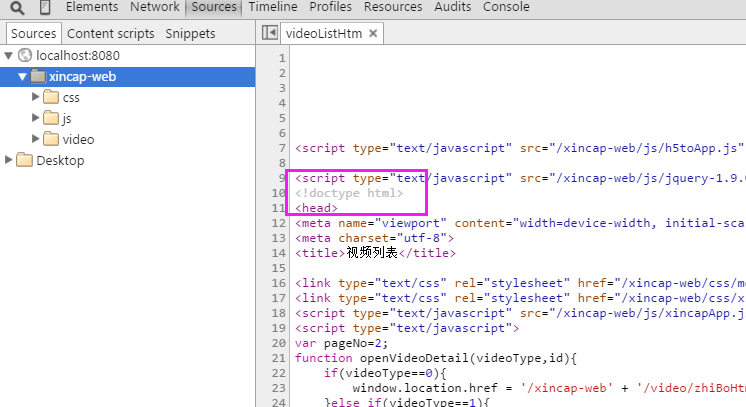Switch to Content scripts sub-tab
746x407 pixels.
[x=110, y=34]
